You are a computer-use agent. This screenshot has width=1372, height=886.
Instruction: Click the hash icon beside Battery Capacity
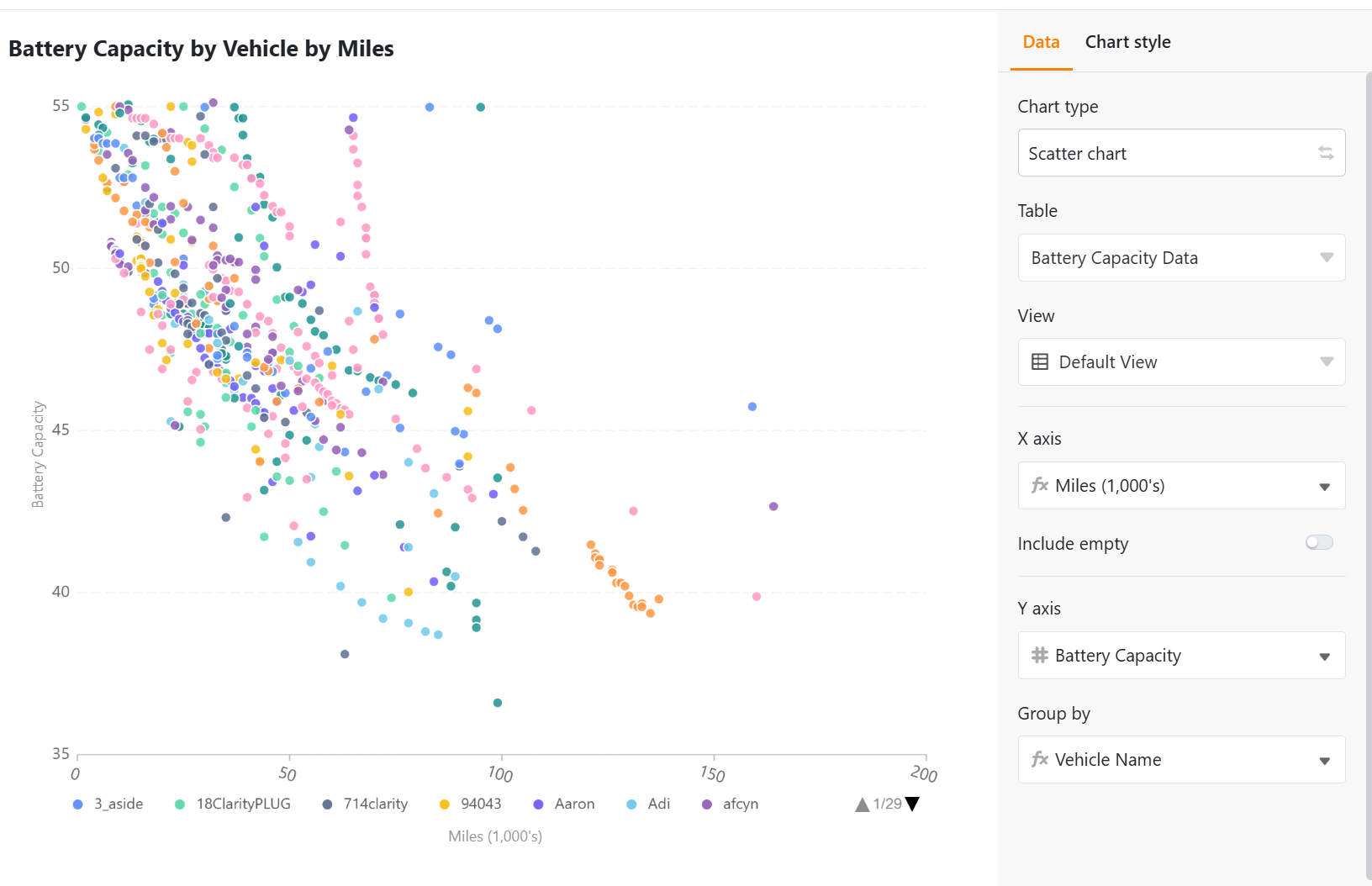tap(1040, 656)
